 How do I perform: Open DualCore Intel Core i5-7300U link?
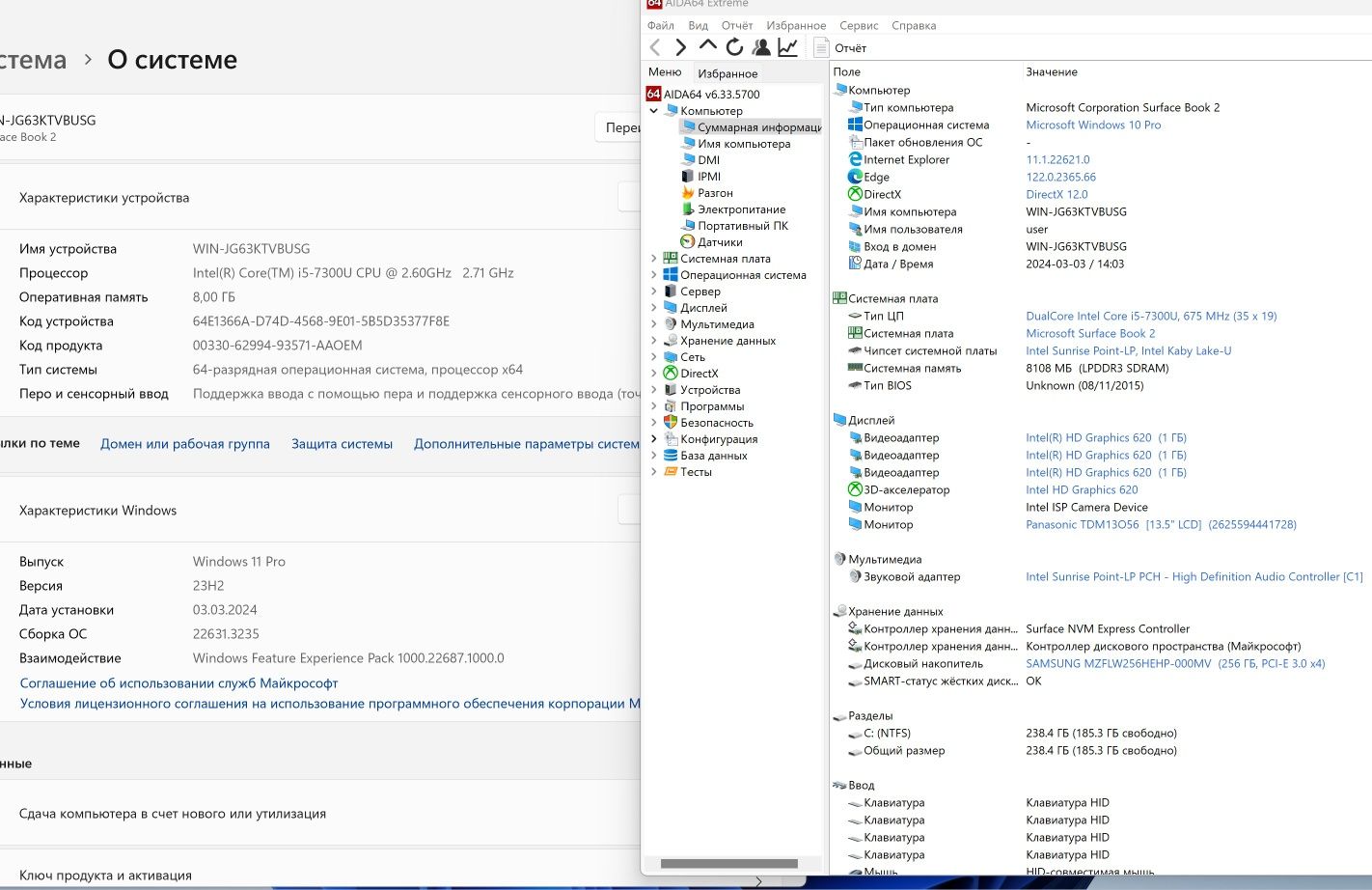tap(1151, 316)
